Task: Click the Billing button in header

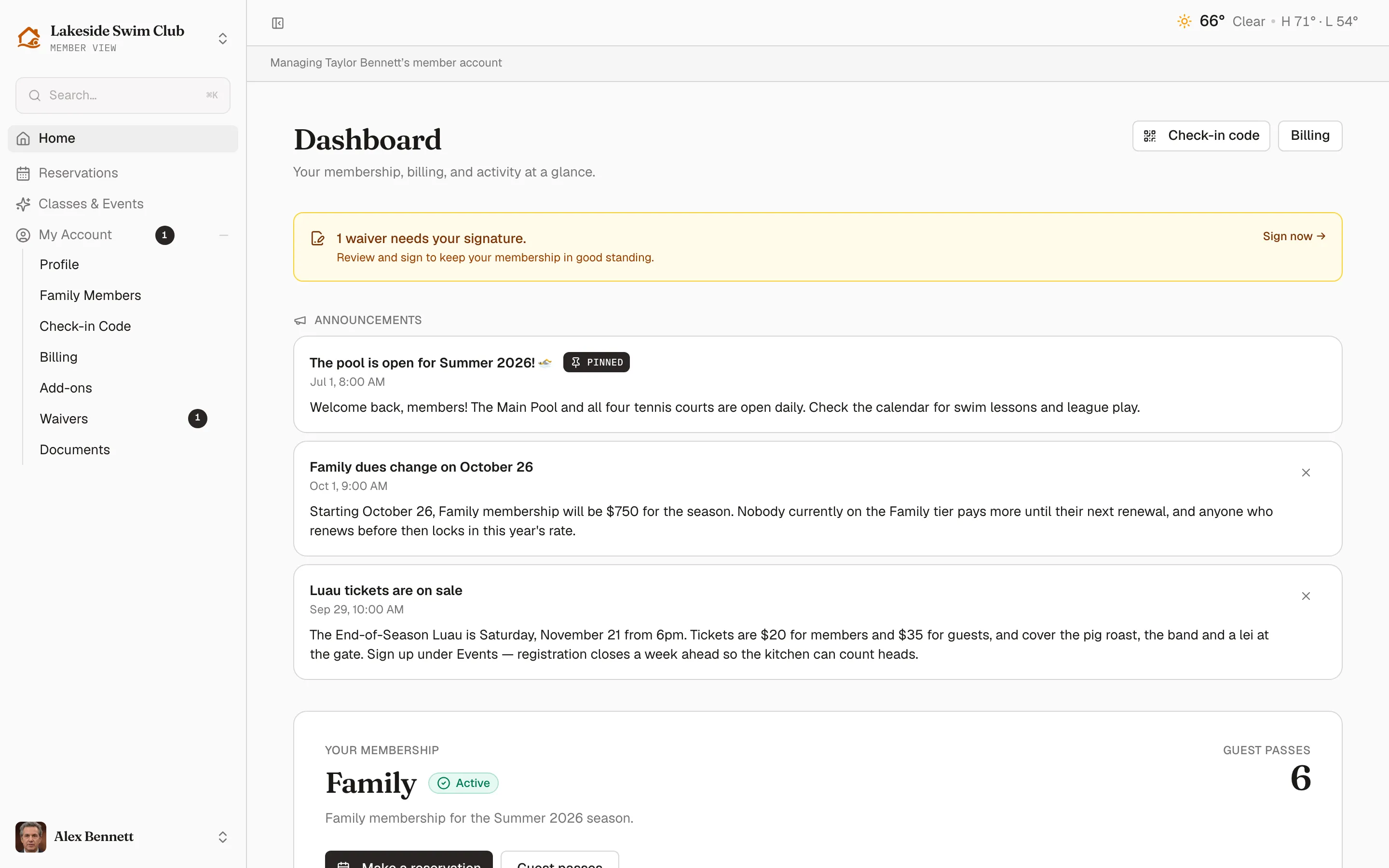Action: tap(1310, 136)
